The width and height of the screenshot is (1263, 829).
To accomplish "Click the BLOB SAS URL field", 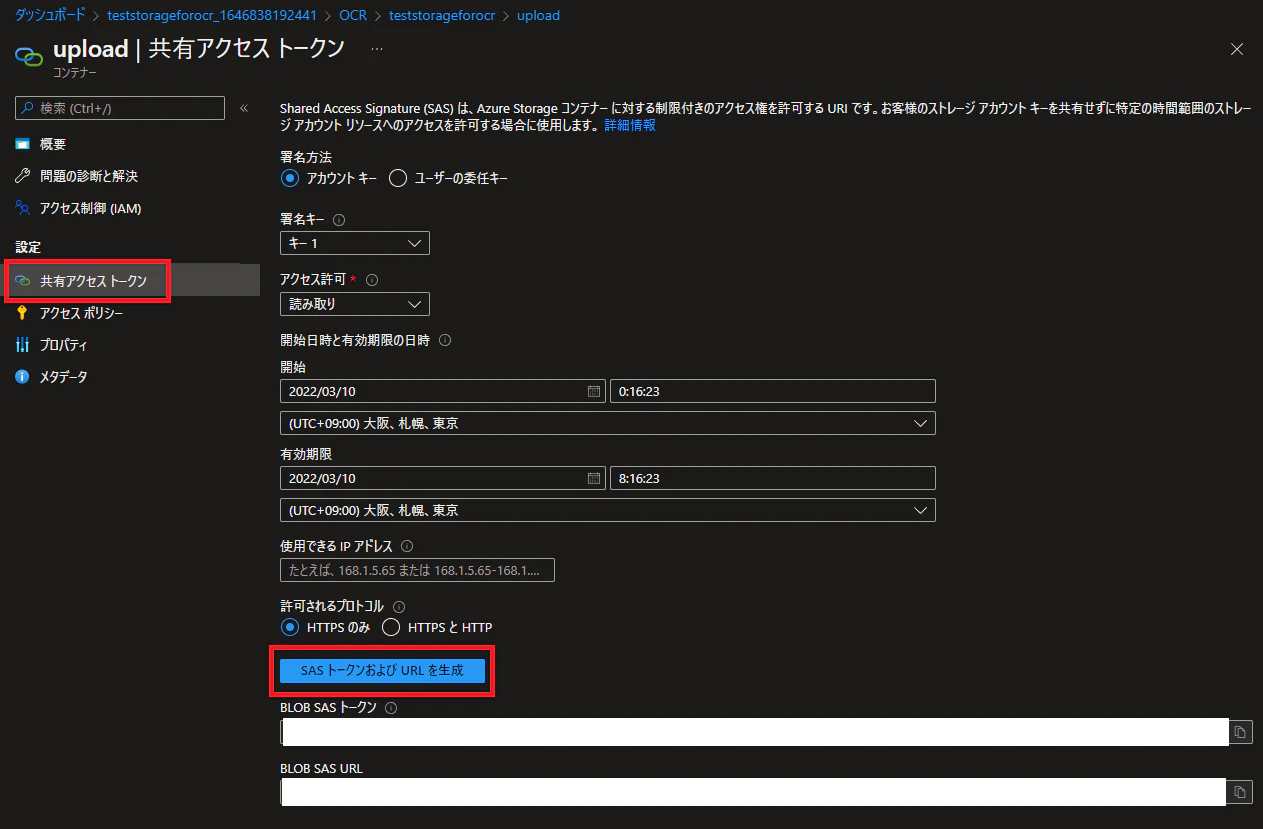I will (x=754, y=793).
